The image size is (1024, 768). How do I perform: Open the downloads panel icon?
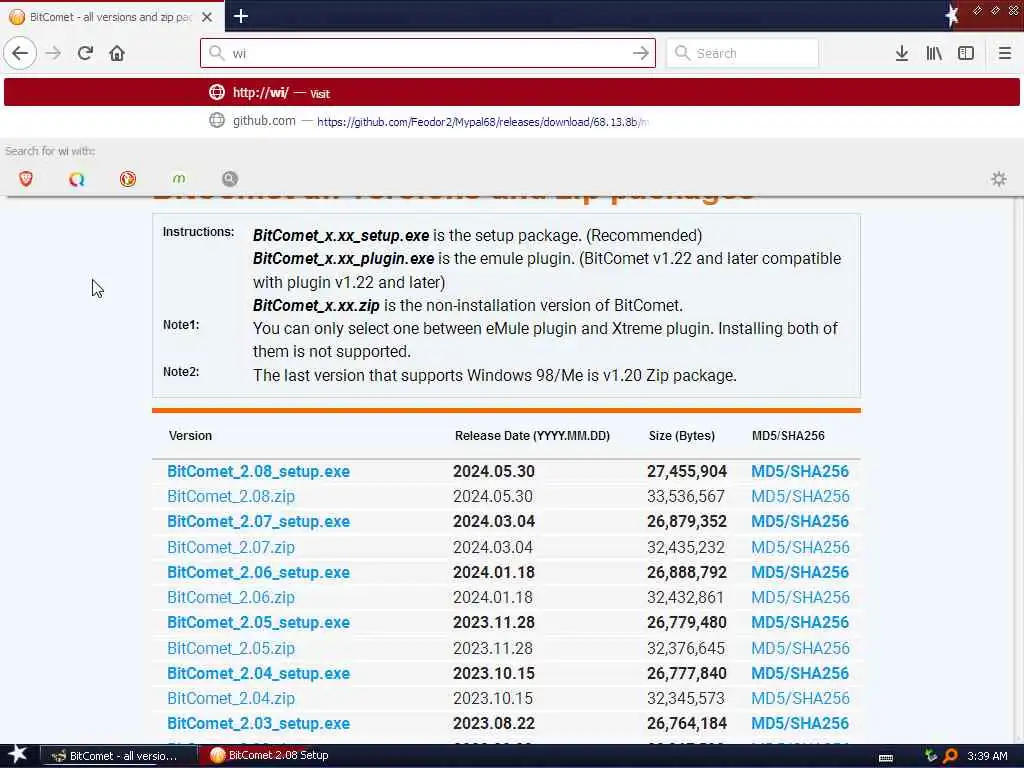click(x=902, y=53)
